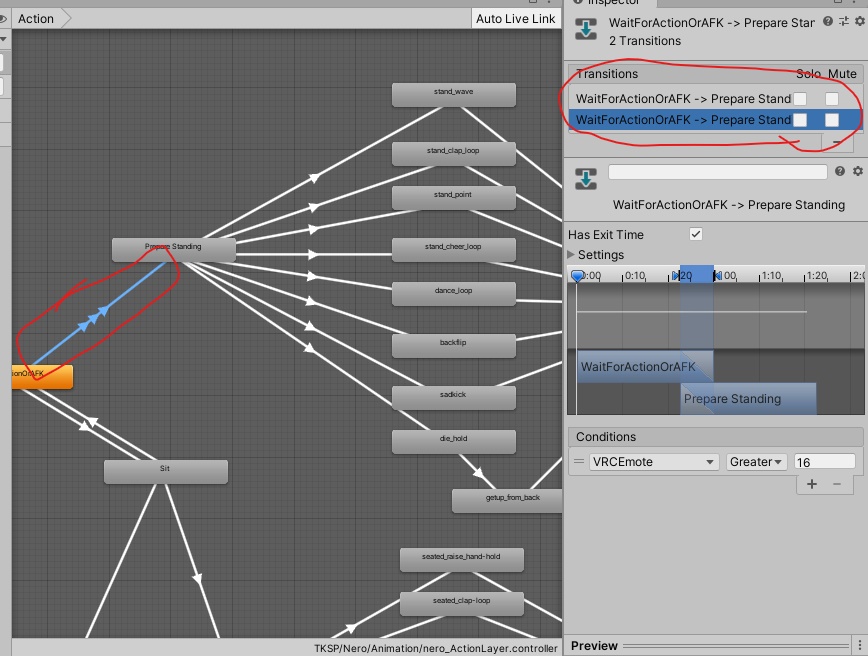Select the sadkick state node
Screen dimensions: 868x656
tap(453, 397)
